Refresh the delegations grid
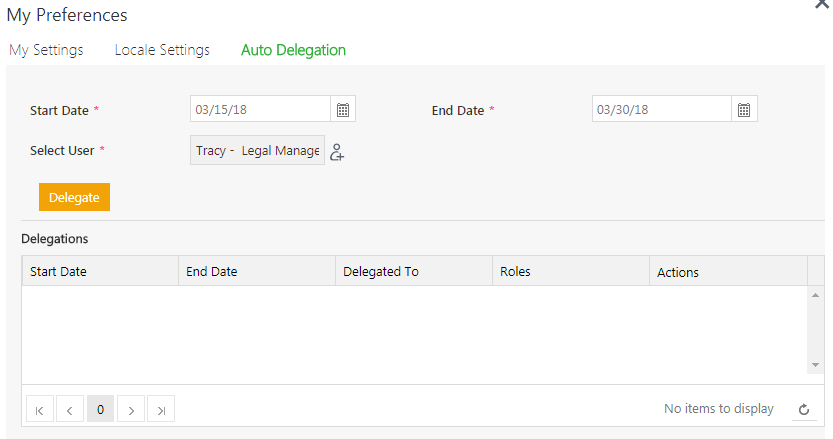This screenshot has width=833, height=439. pos(803,409)
